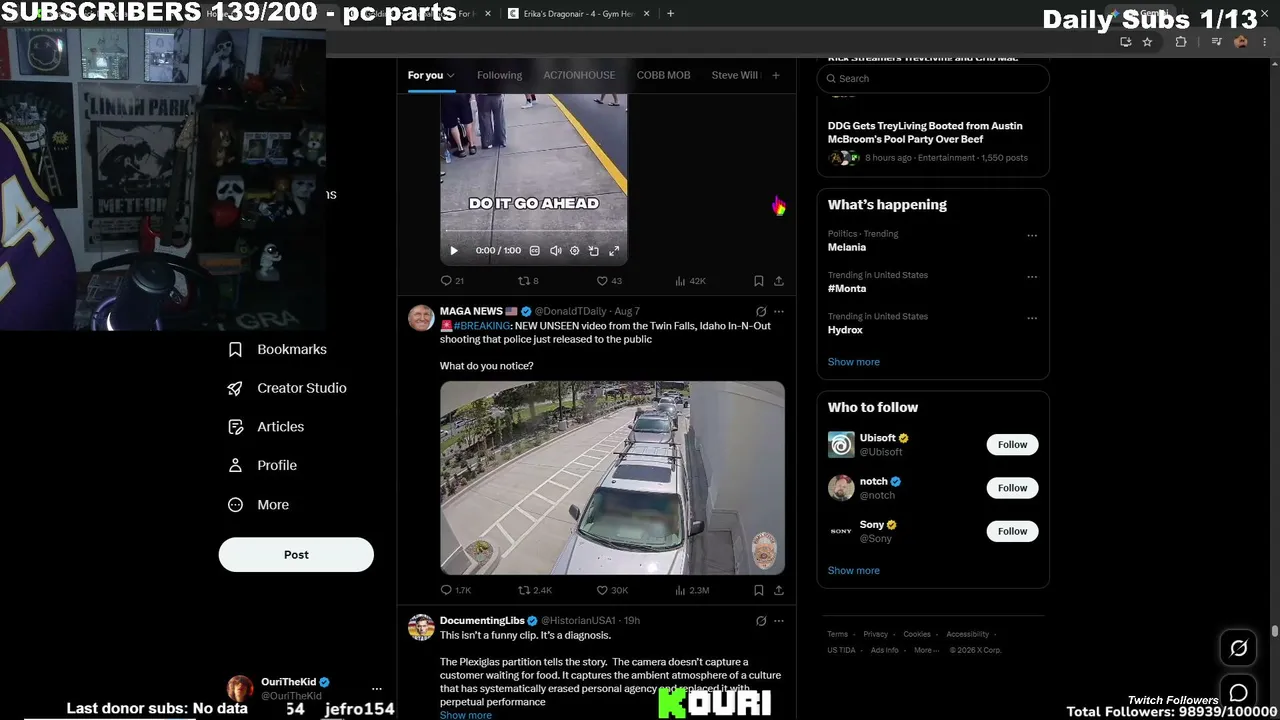
Task: Add a new timeline tab with plus
Action: point(775,75)
